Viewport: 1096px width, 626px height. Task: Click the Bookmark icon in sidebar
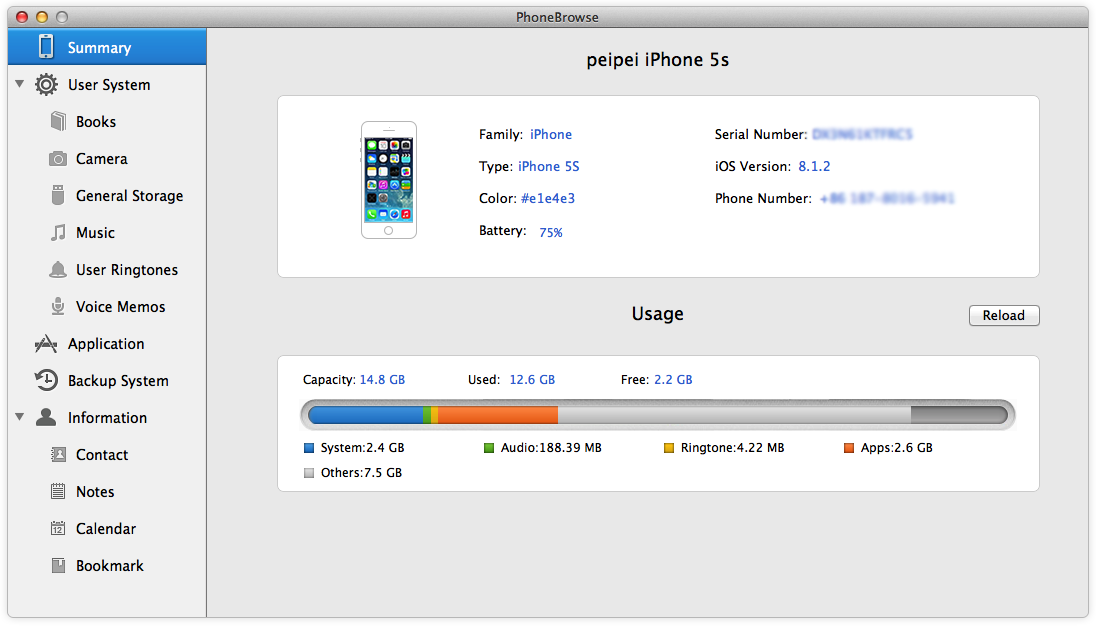tap(58, 565)
